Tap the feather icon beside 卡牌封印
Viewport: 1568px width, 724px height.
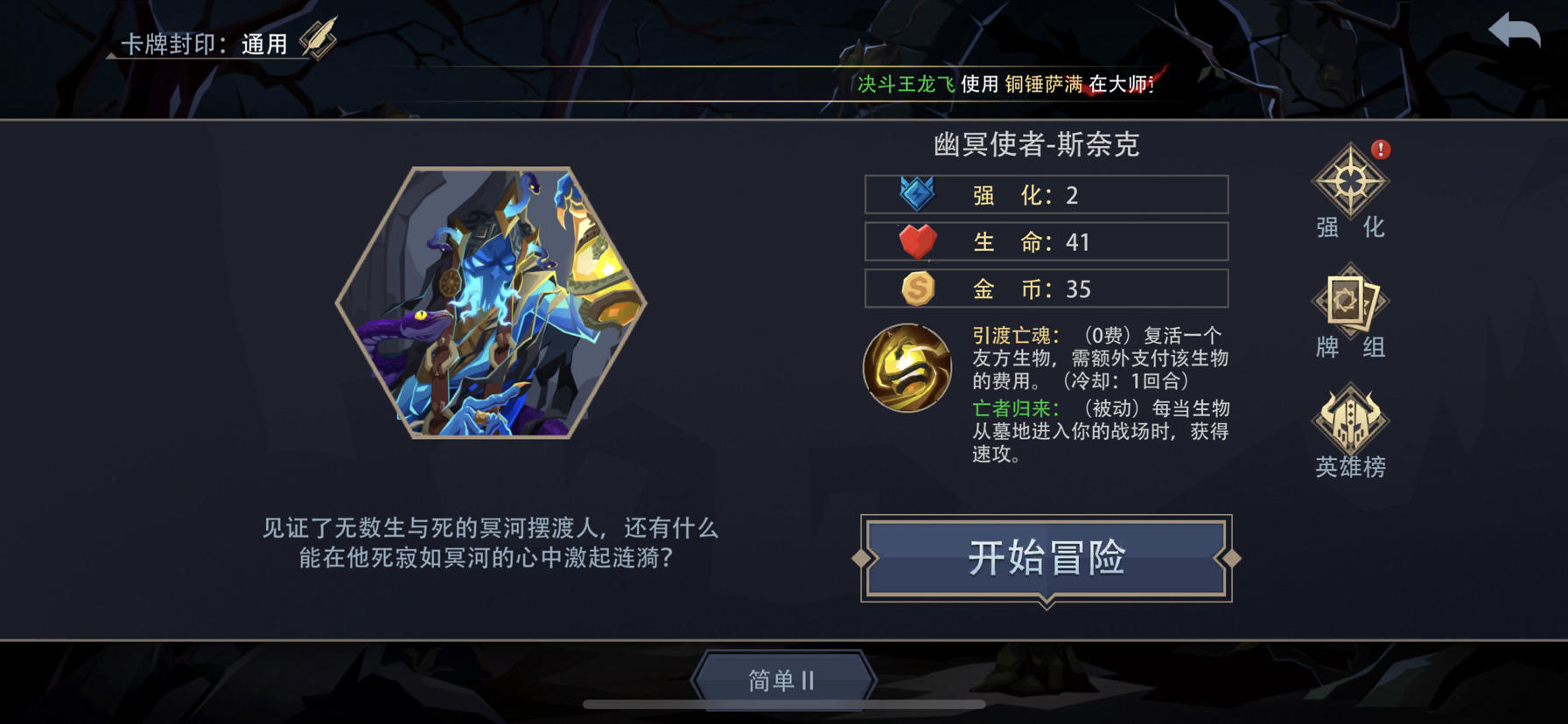click(318, 39)
